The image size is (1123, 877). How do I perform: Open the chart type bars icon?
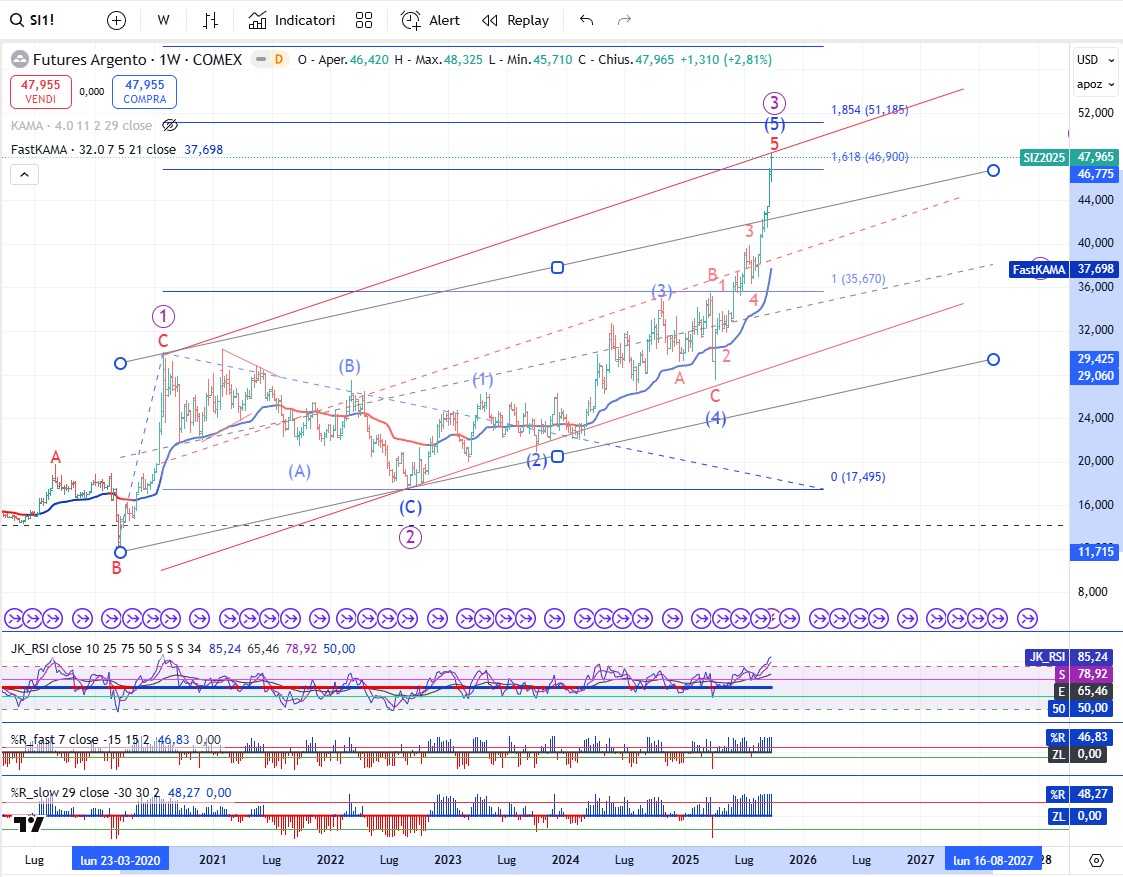[210, 20]
